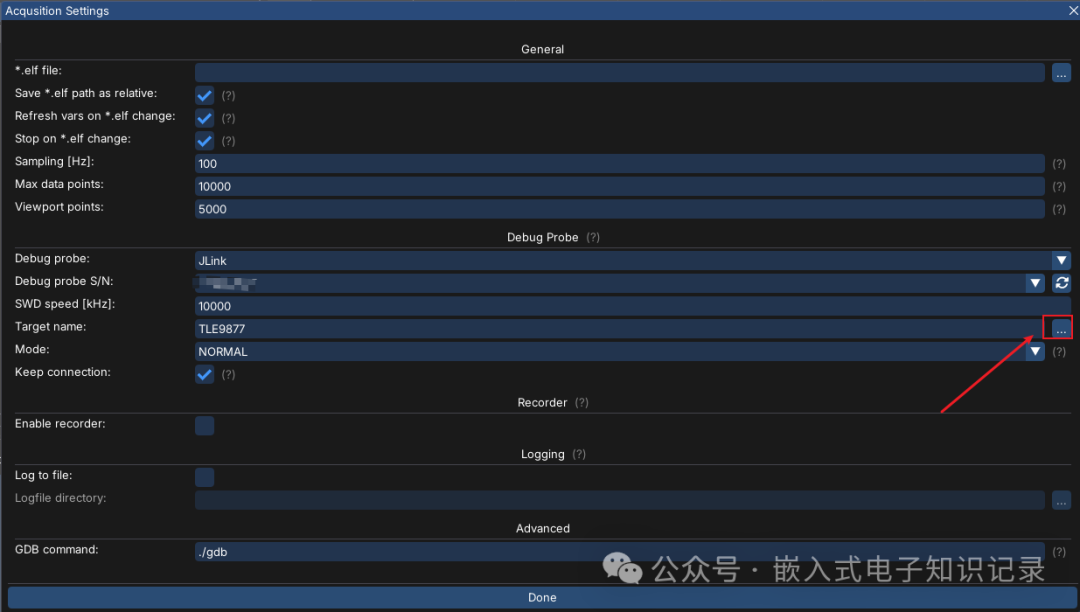
Task: Click help icon next to Debug Probe heading
Action: 592,238
